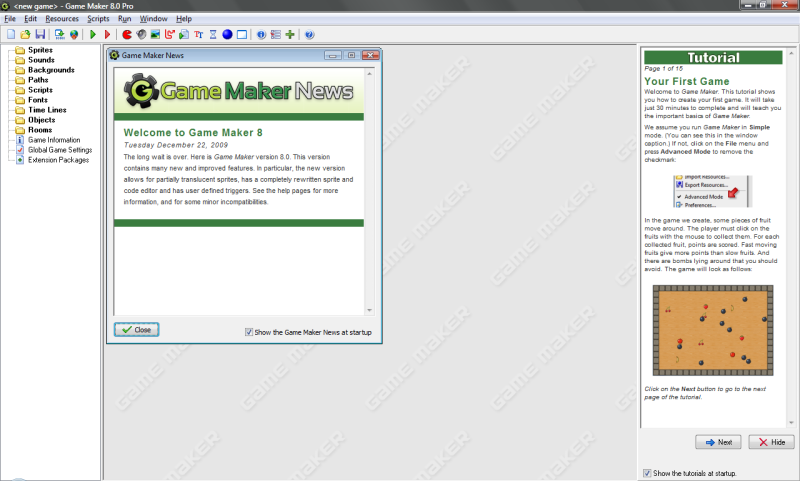Click the fruit game preview image

coord(713,331)
